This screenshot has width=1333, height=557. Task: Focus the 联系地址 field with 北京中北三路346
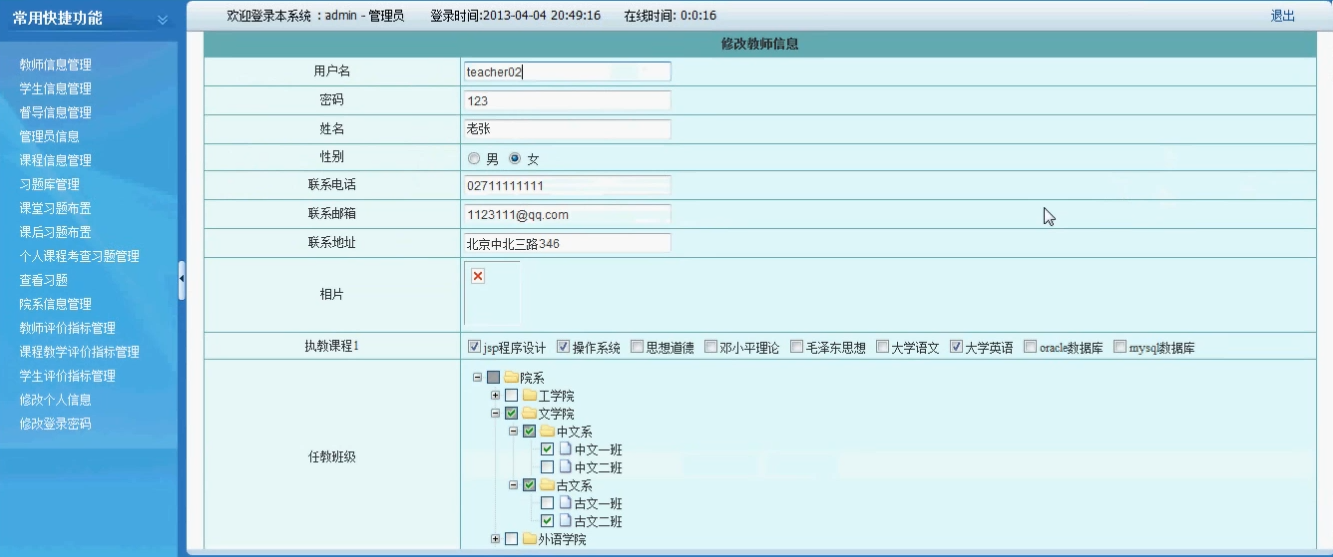[x=567, y=244]
